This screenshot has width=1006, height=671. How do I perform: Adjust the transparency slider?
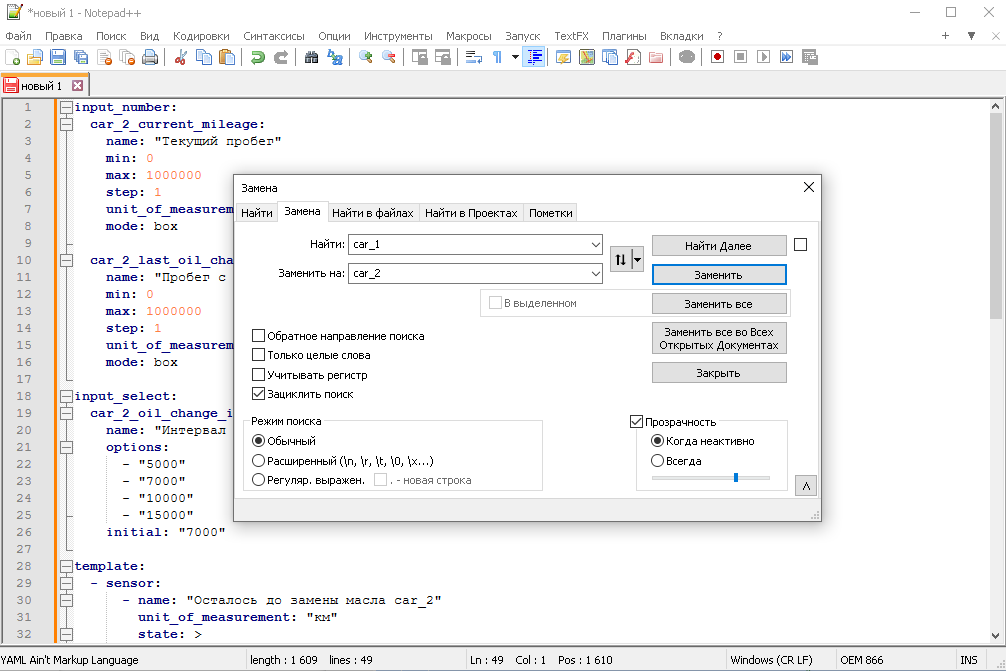(x=734, y=477)
